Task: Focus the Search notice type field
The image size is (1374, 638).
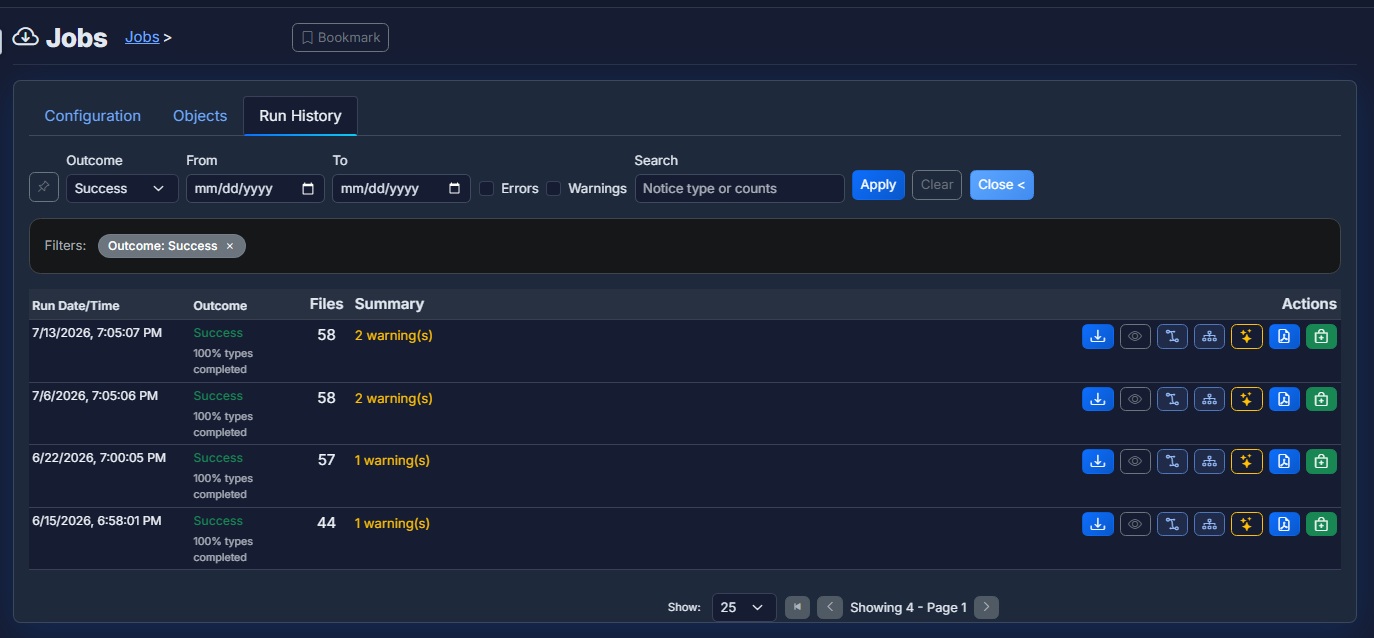Action: [740, 188]
